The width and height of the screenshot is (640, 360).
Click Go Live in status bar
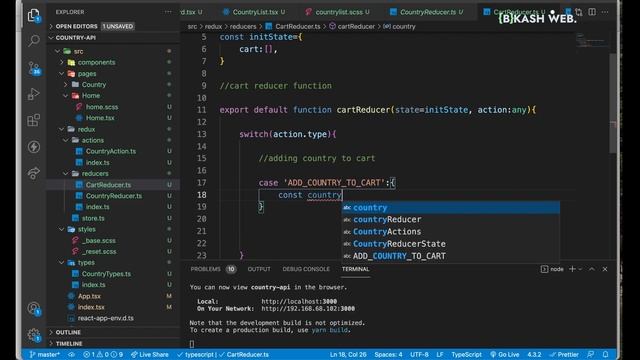tap(504, 354)
